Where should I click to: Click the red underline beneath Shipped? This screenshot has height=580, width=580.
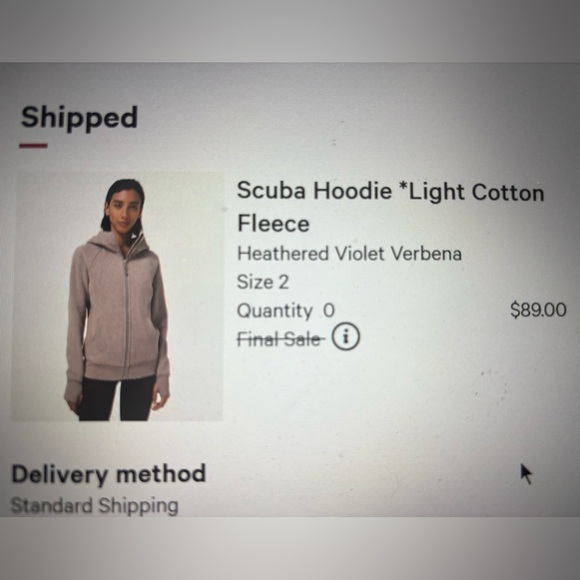33,146
